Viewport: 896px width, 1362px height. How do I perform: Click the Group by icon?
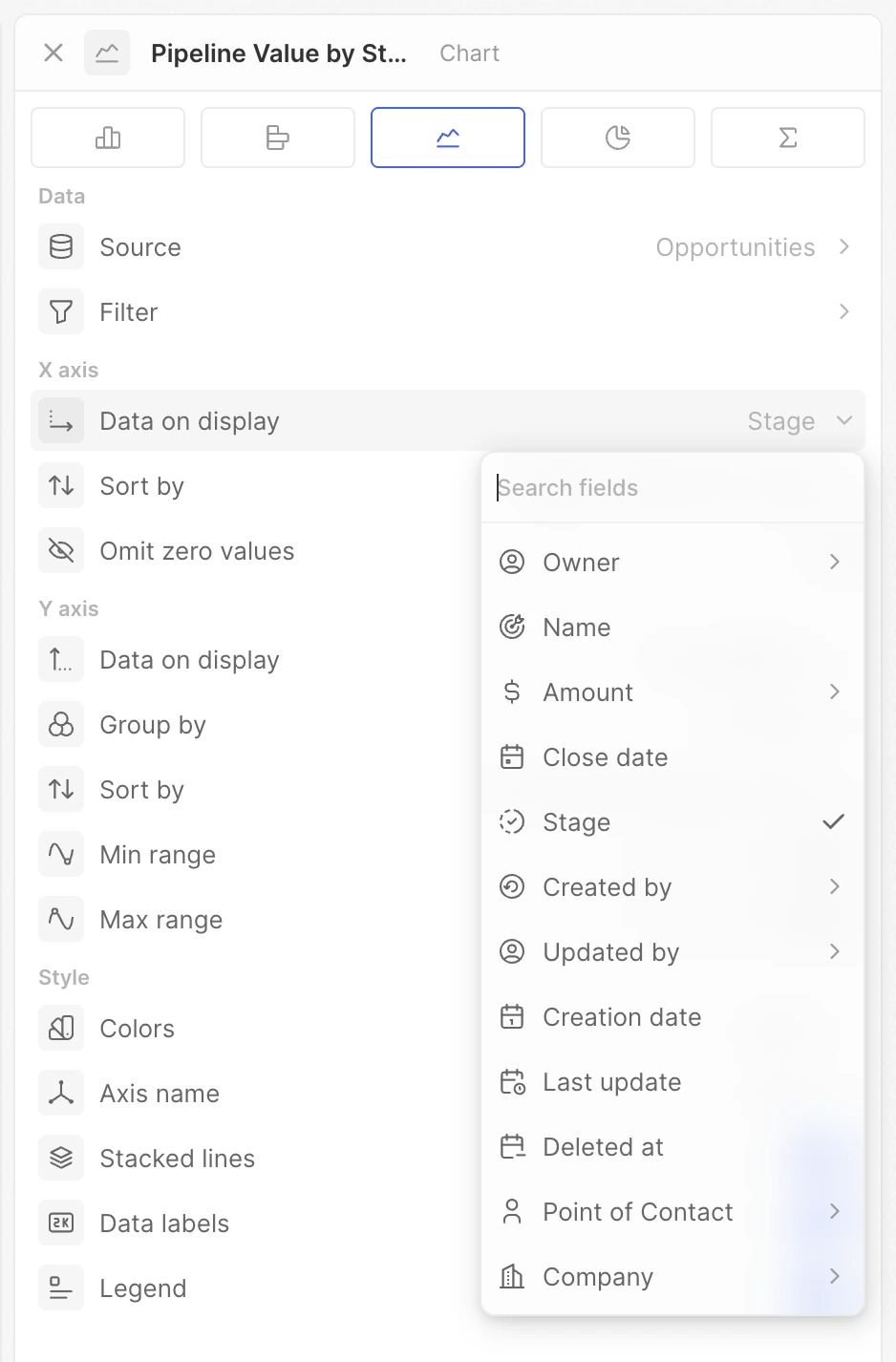point(61,724)
